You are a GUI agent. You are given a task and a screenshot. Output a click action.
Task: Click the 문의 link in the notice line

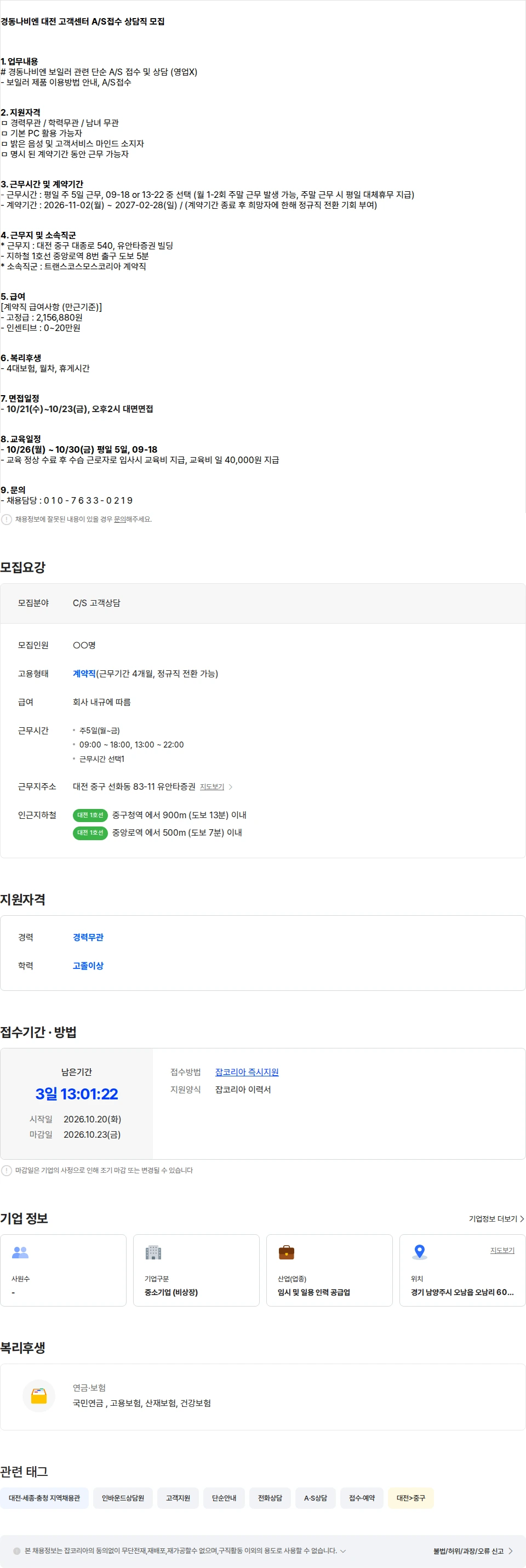[x=119, y=519]
